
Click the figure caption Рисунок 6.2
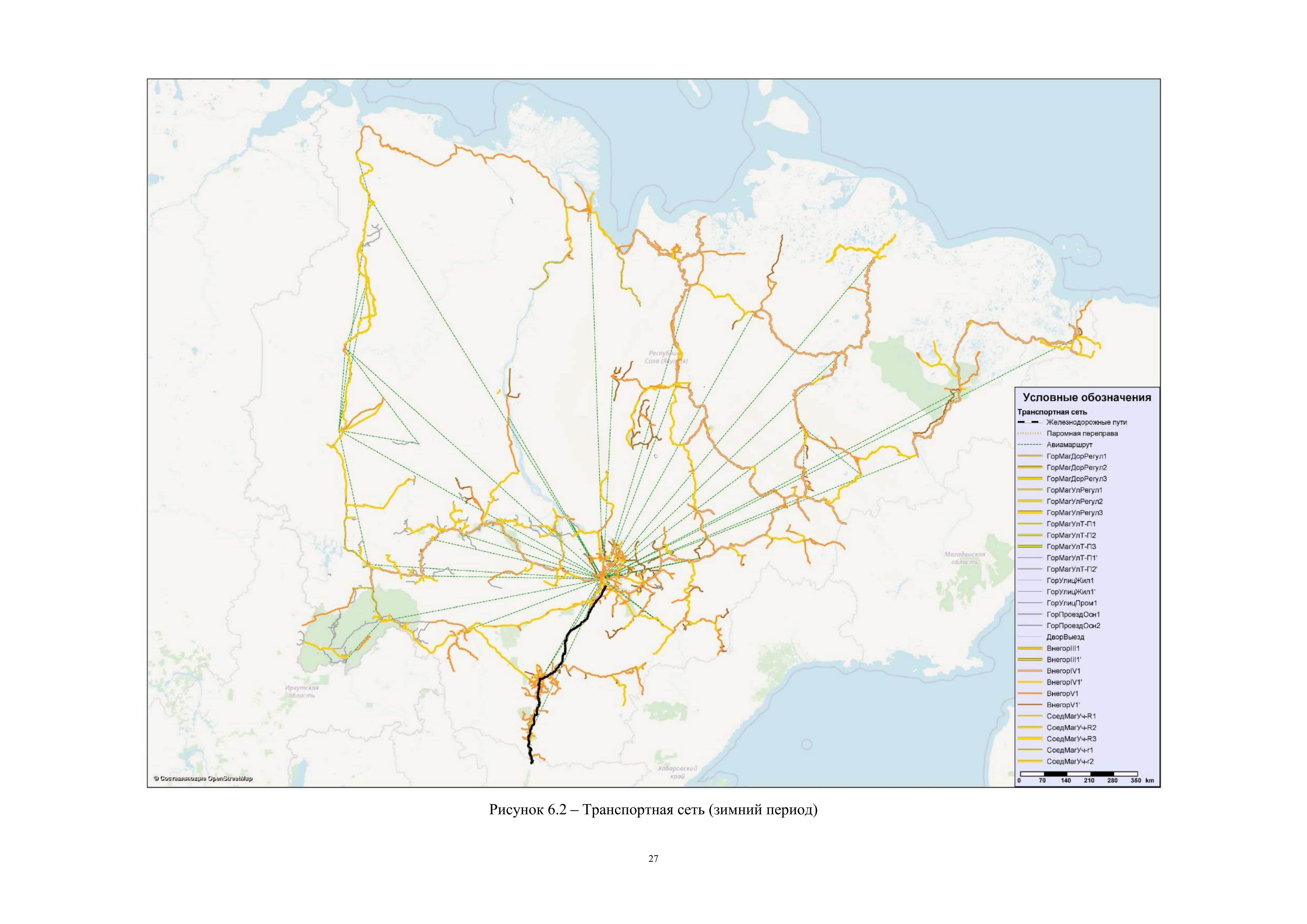(x=653, y=810)
